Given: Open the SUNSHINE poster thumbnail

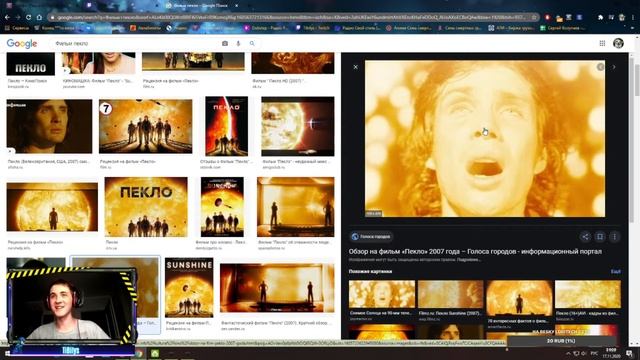Looking at the screenshot, I should point(189,287).
